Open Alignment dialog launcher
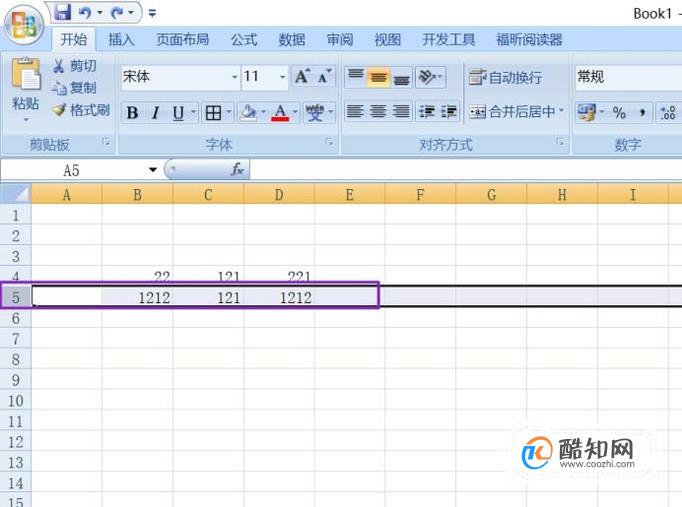682x507 pixels. pyautogui.click(x=560, y=141)
